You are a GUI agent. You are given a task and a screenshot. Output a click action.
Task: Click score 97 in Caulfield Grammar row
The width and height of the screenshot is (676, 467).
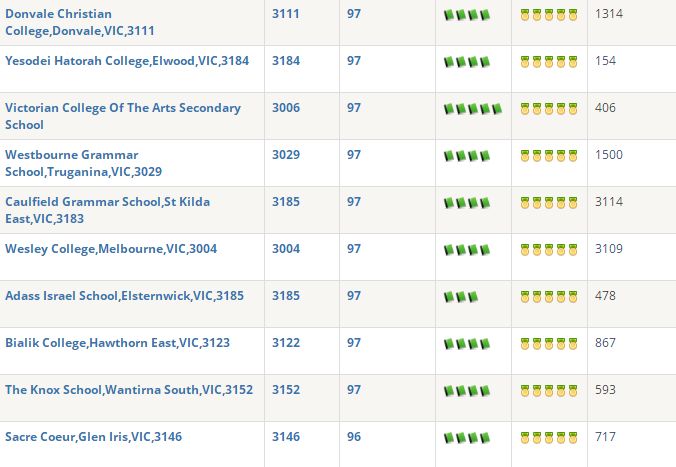pyautogui.click(x=354, y=202)
